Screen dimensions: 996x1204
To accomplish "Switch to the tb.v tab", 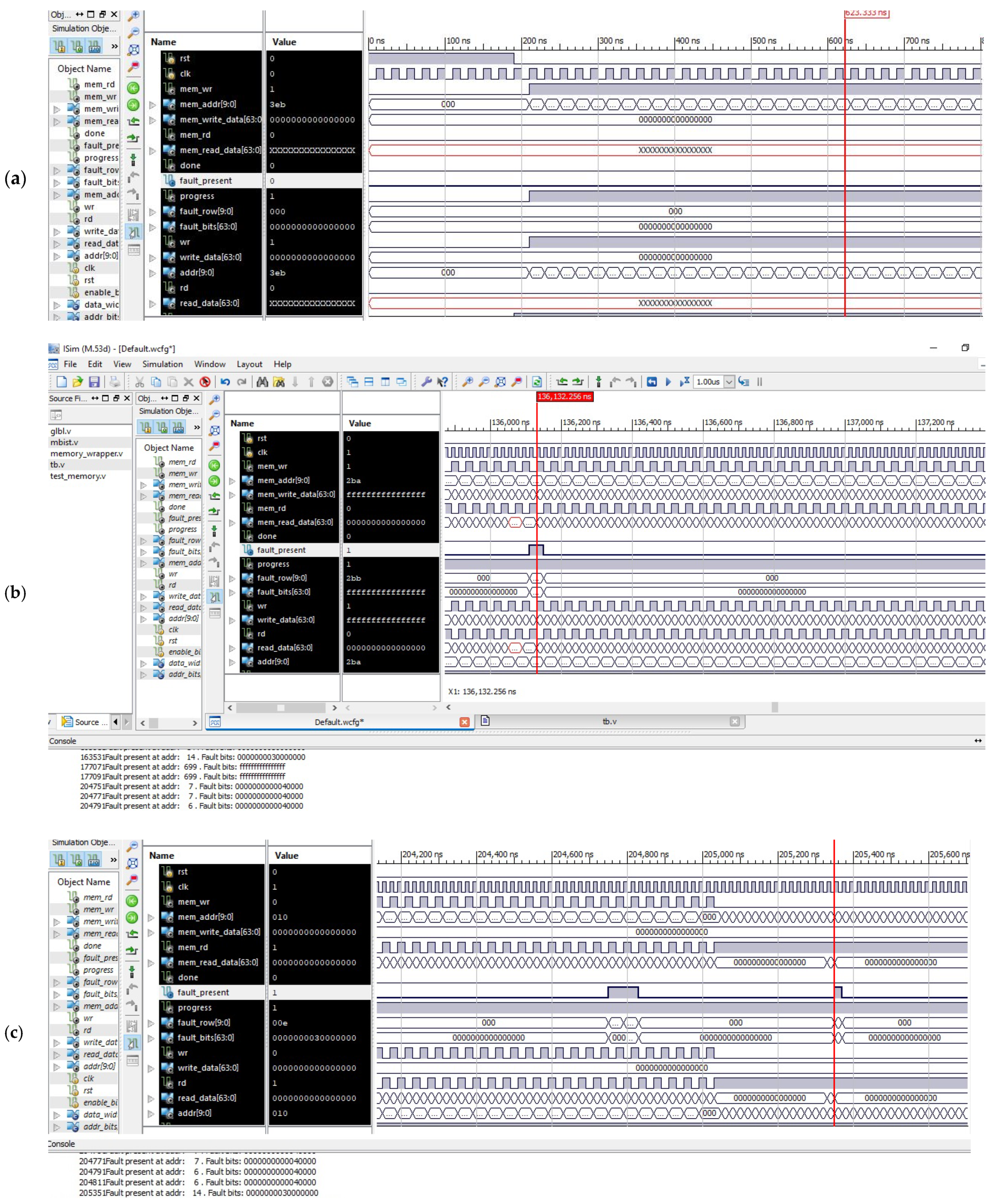I will [x=609, y=722].
